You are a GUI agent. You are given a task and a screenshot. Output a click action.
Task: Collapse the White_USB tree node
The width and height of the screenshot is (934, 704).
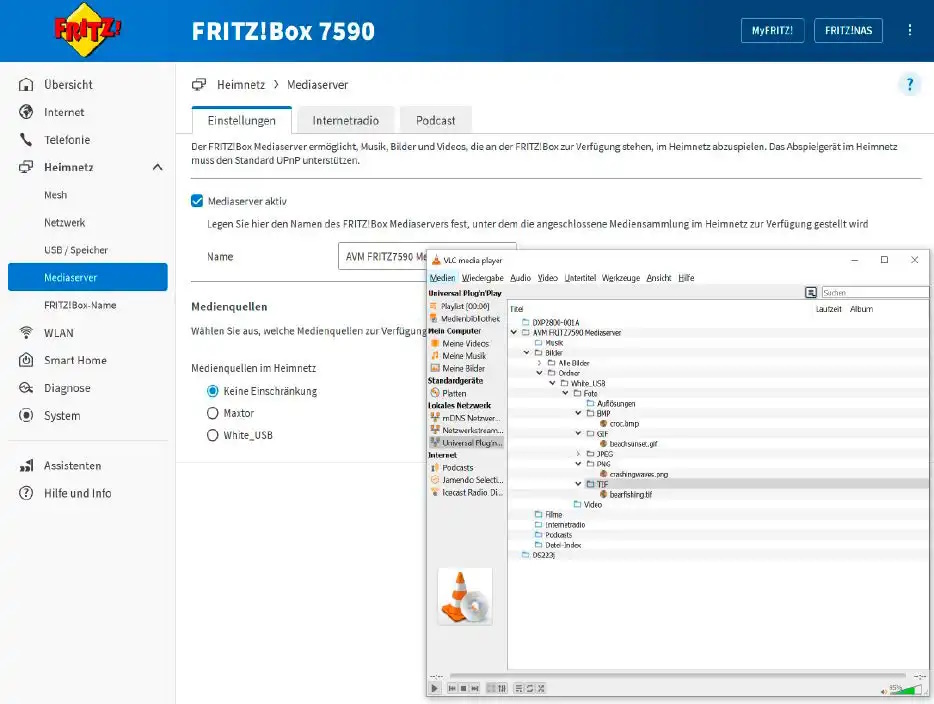(x=552, y=383)
